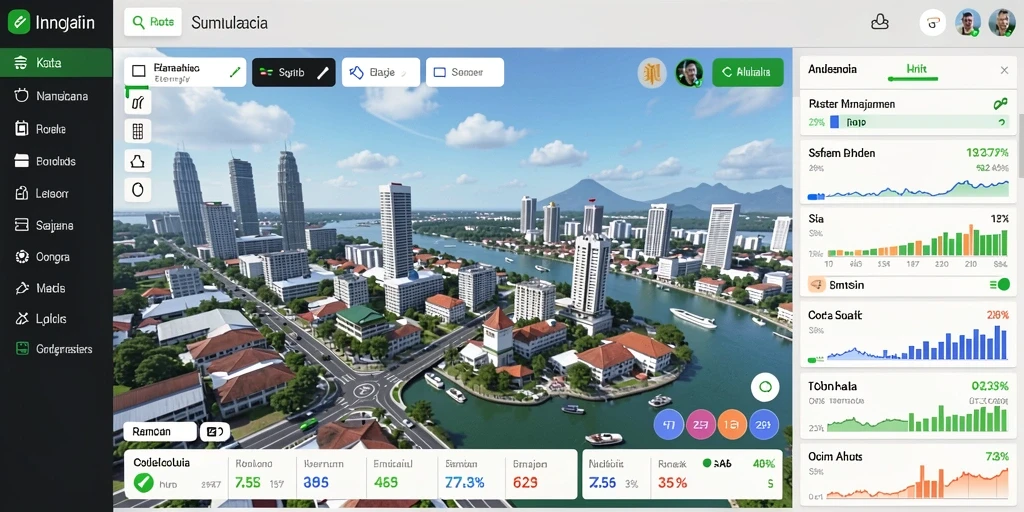The height and width of the screenshot is (512, 1024).
Task: Click the cloud icon in top bar
Action: (x=880, y=22)
